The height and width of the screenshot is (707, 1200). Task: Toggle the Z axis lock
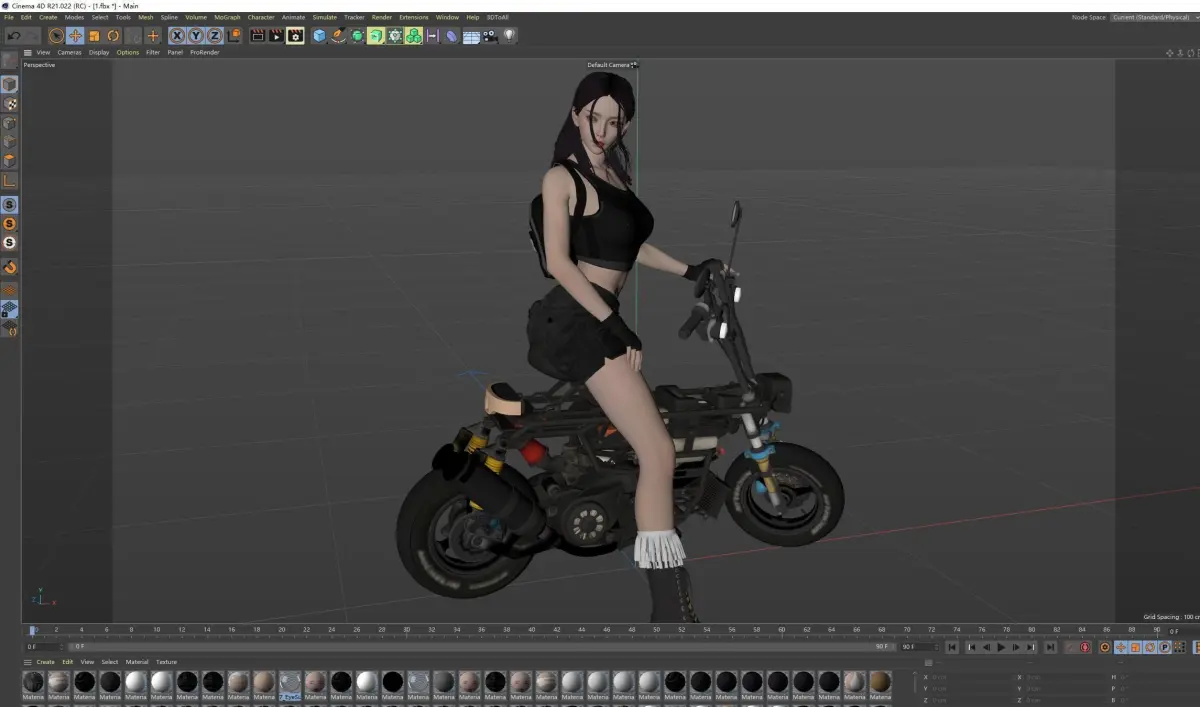click(214, 35)
